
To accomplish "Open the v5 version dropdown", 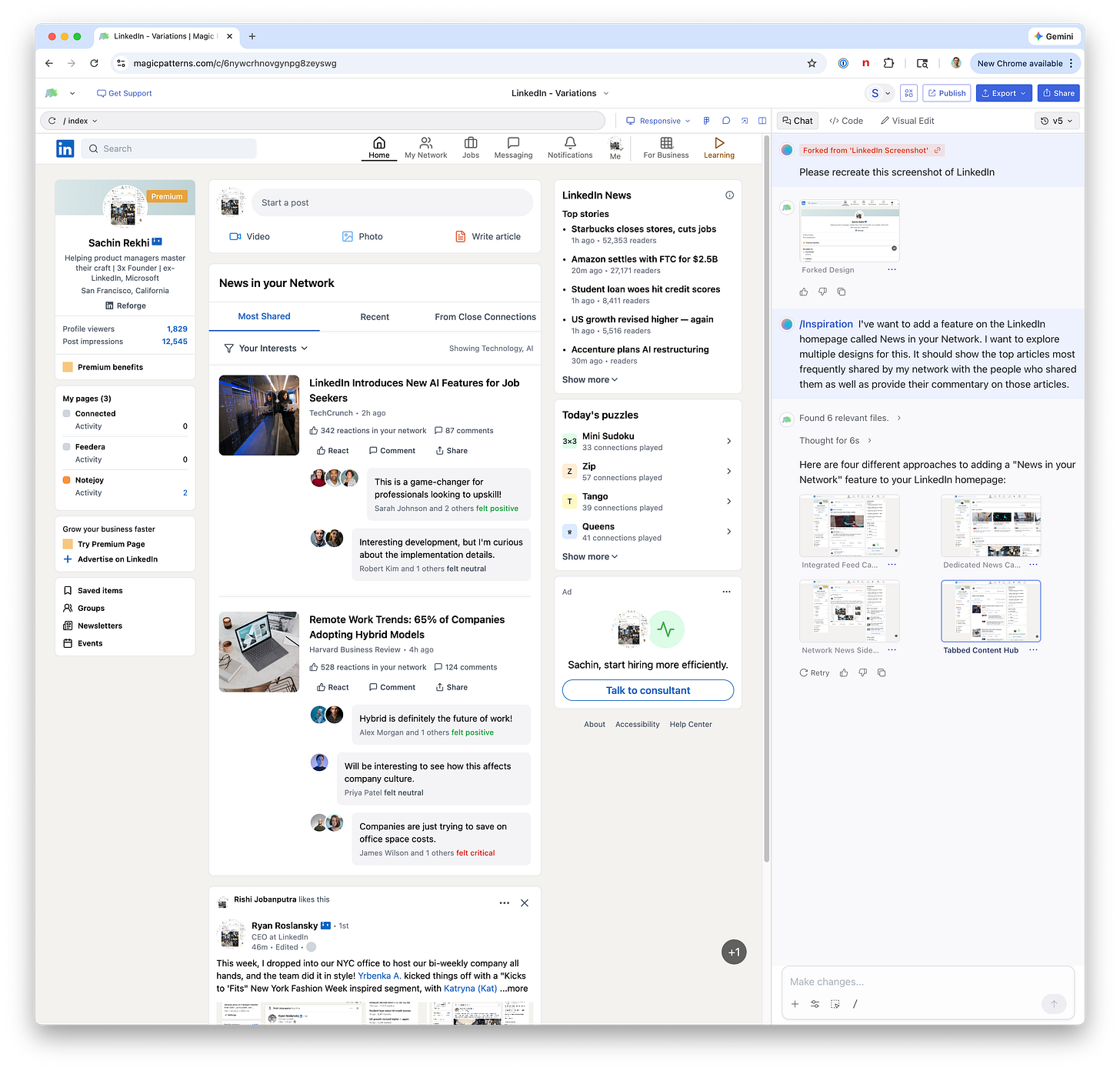I will click(x=1057, y=121).
